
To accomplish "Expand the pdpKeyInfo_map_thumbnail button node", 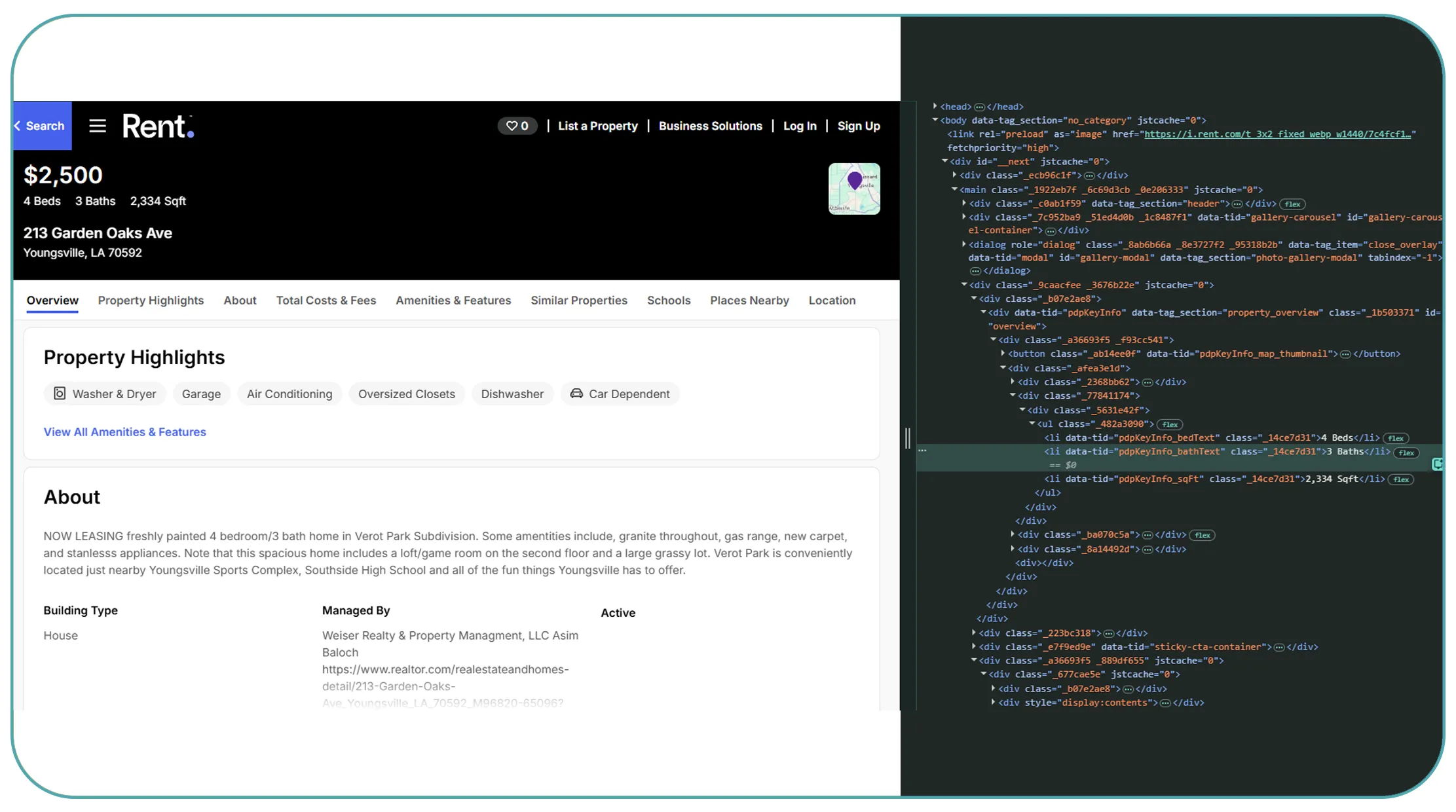I will 1003,354.
